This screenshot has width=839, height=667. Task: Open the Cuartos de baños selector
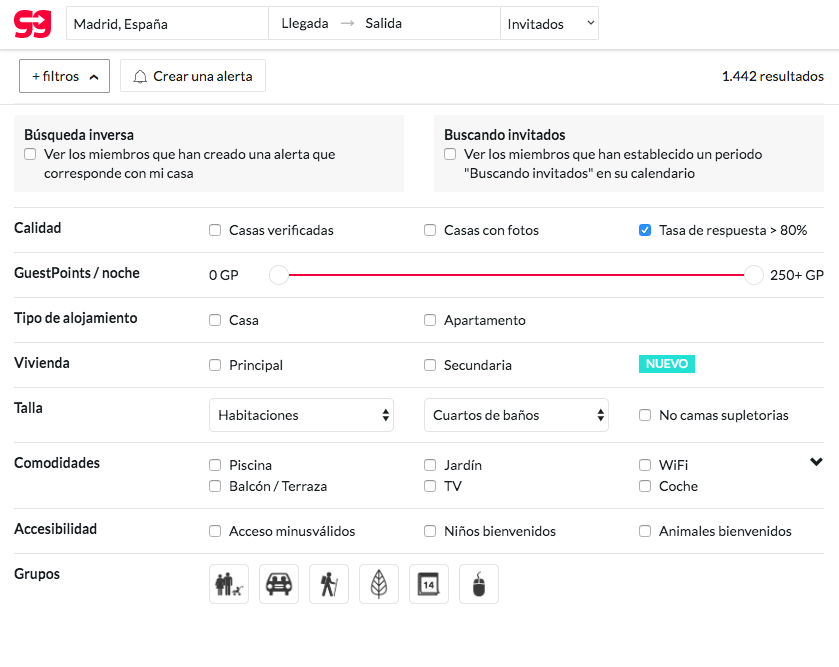(516, 414)
